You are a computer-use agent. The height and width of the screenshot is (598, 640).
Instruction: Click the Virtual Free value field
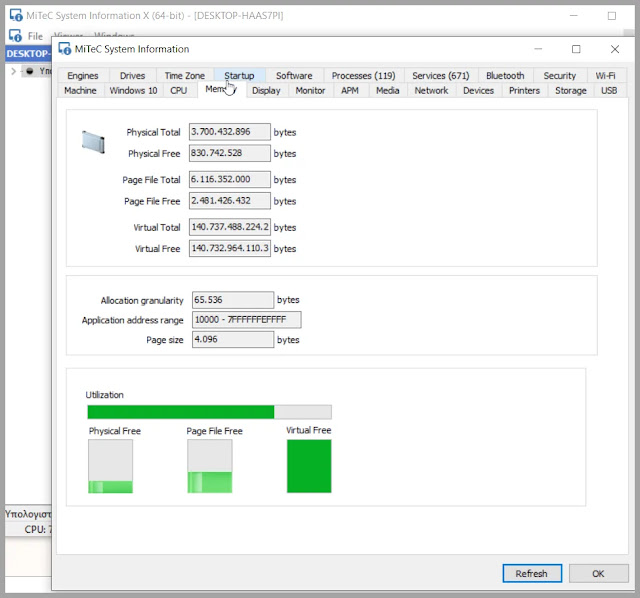pyautogui.click(x=229, y=248)
